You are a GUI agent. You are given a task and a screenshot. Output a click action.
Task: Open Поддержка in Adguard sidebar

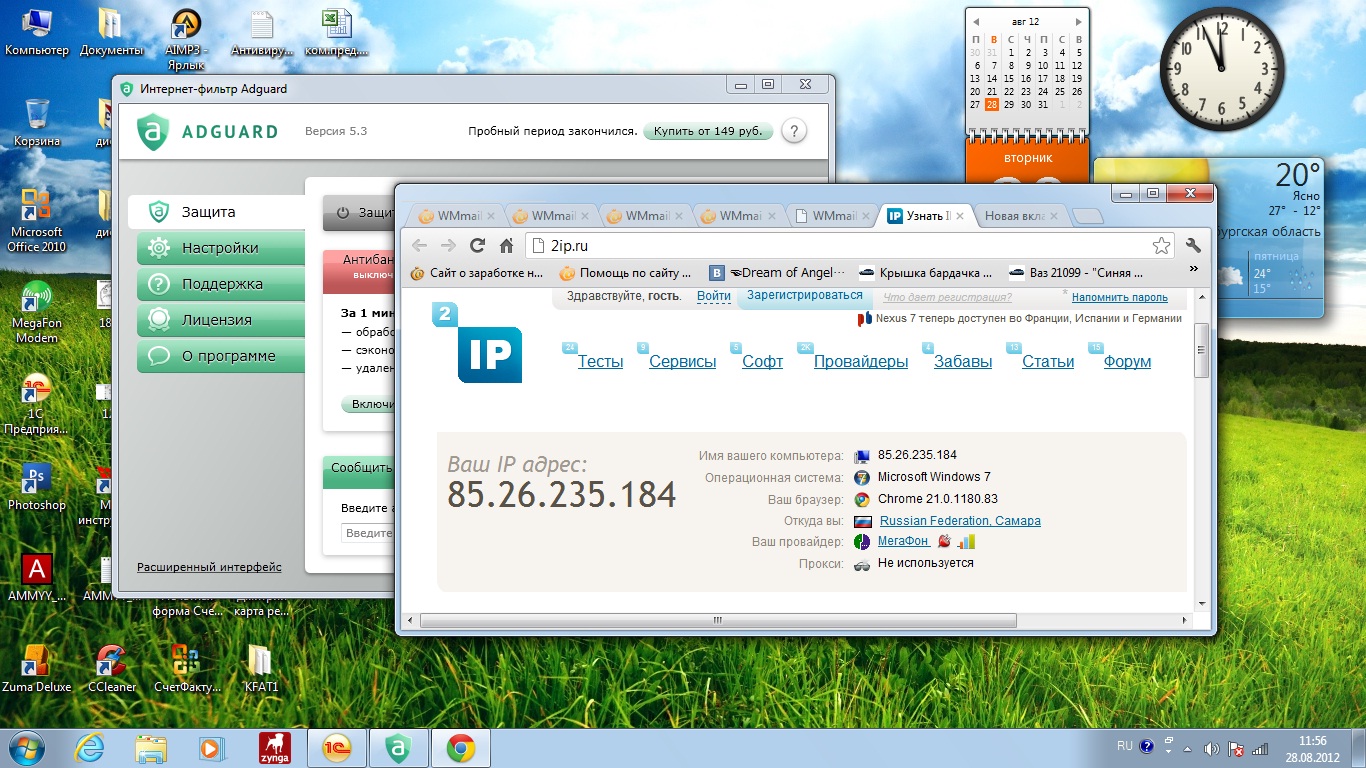(x=220, y=284)
